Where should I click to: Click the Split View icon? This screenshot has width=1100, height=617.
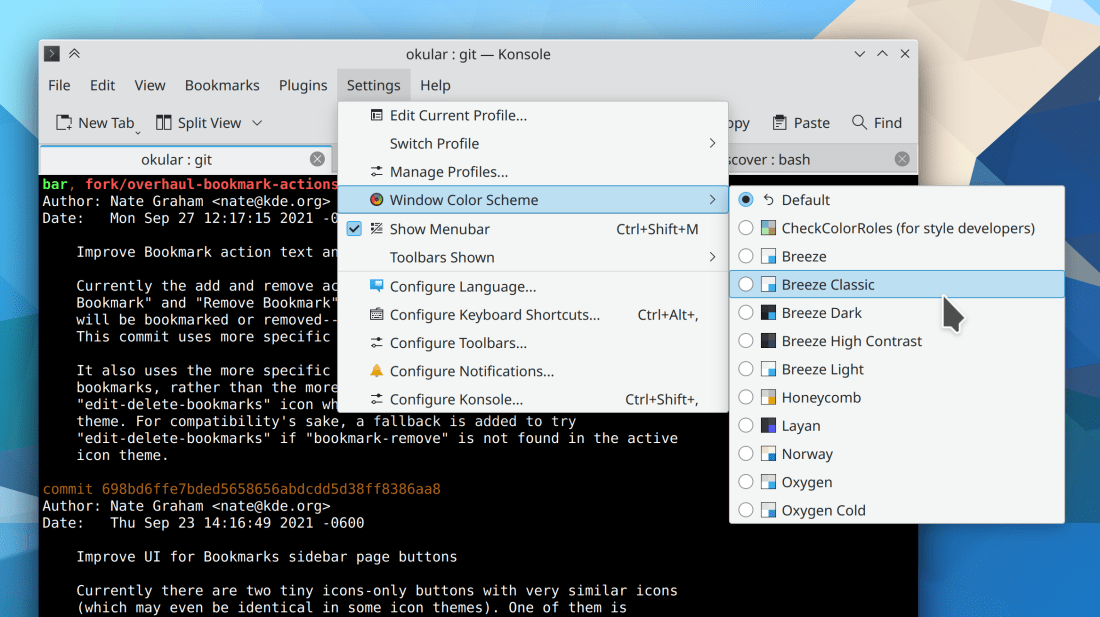coord(164,123)
